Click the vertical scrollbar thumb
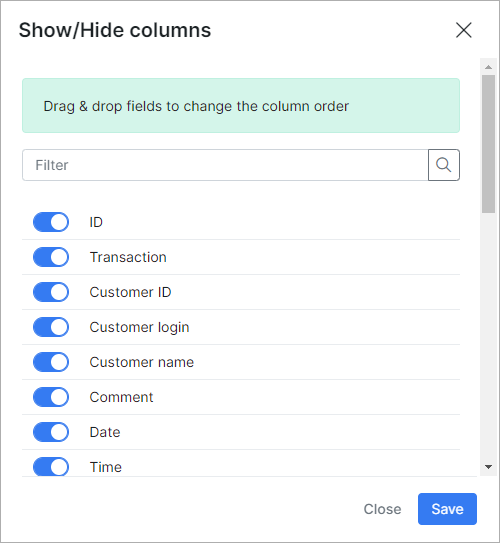Viewport: 500px width, 543px height. [488, 144]
